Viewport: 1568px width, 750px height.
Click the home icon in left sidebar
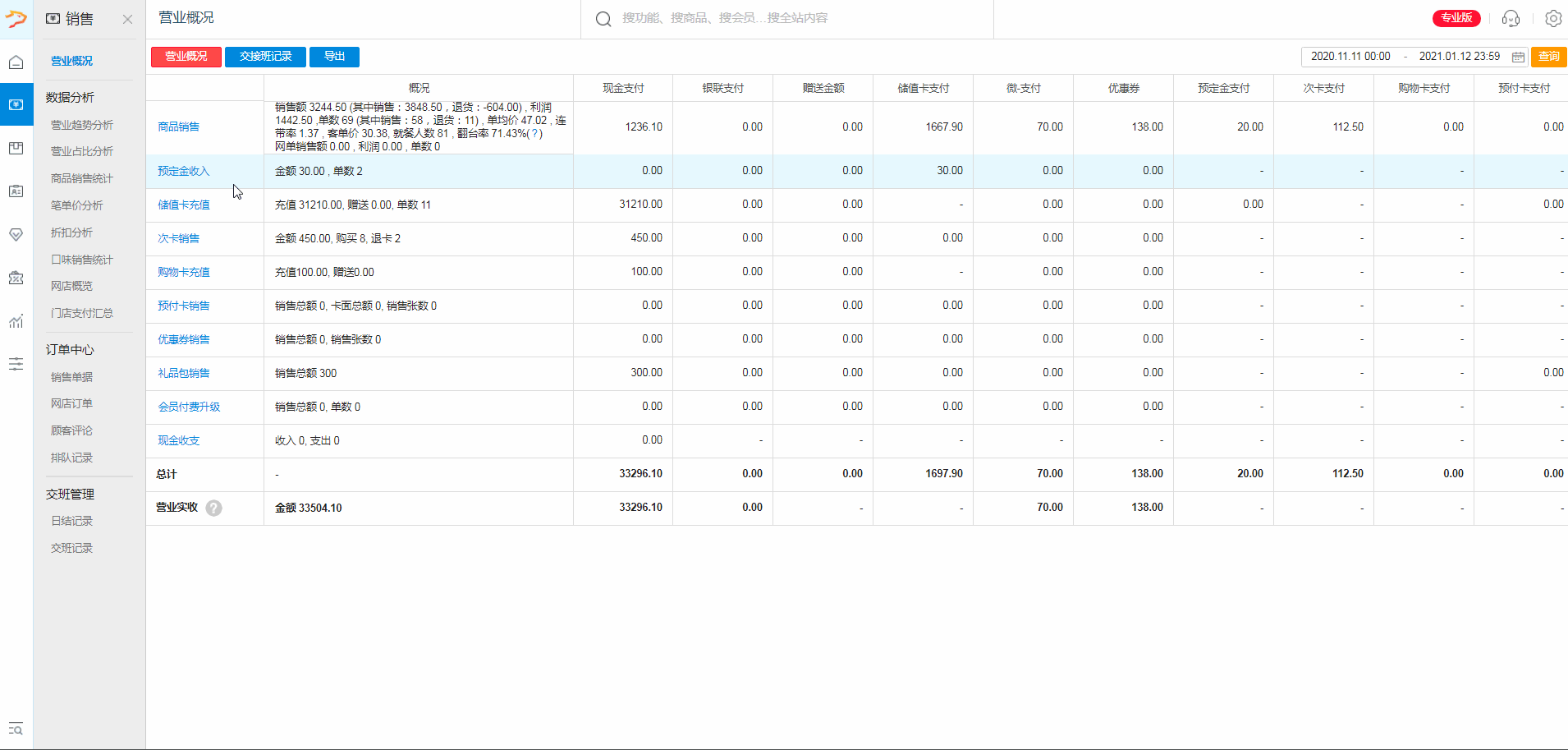[x=16, y=62]
